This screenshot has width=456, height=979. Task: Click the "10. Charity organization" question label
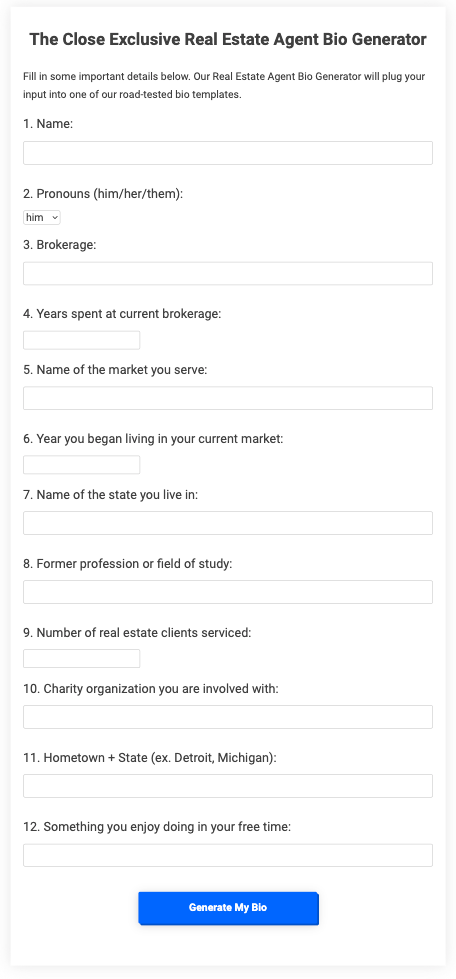[x=151, y=689]
